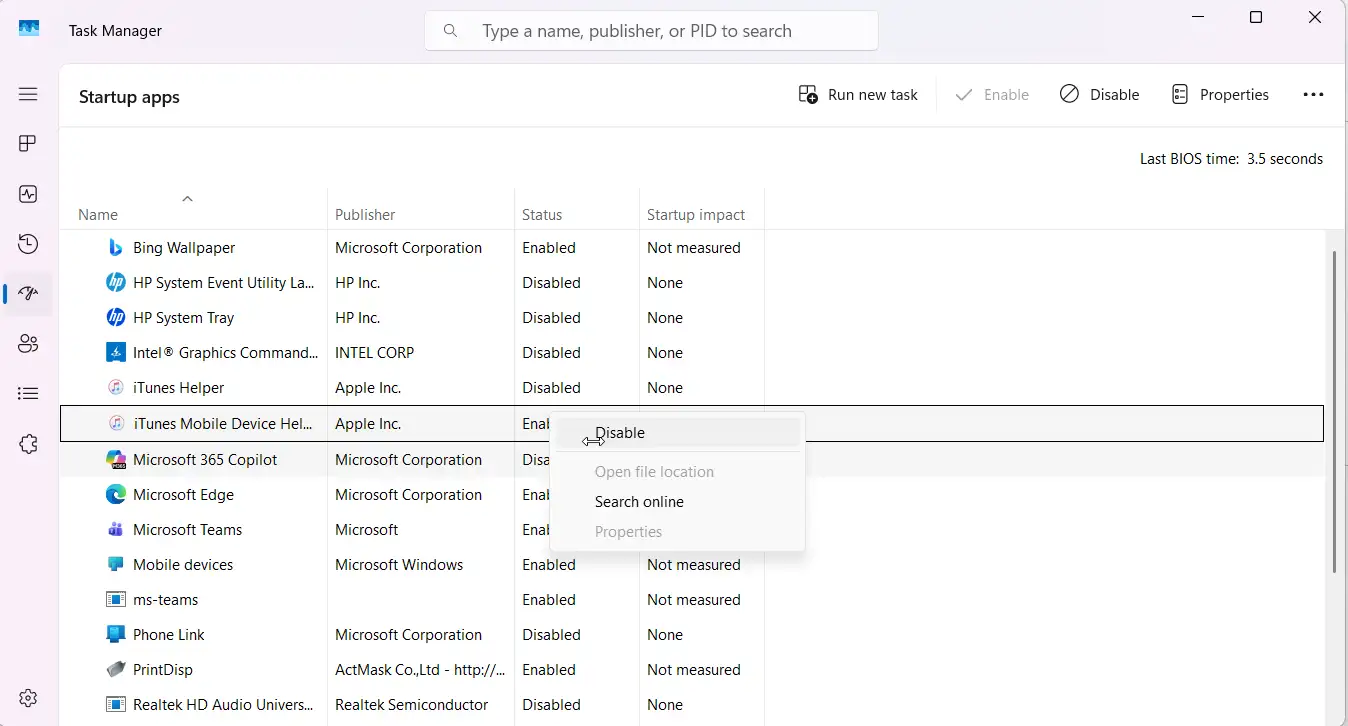Click the Phone Link icon

[x=116, y=634]
